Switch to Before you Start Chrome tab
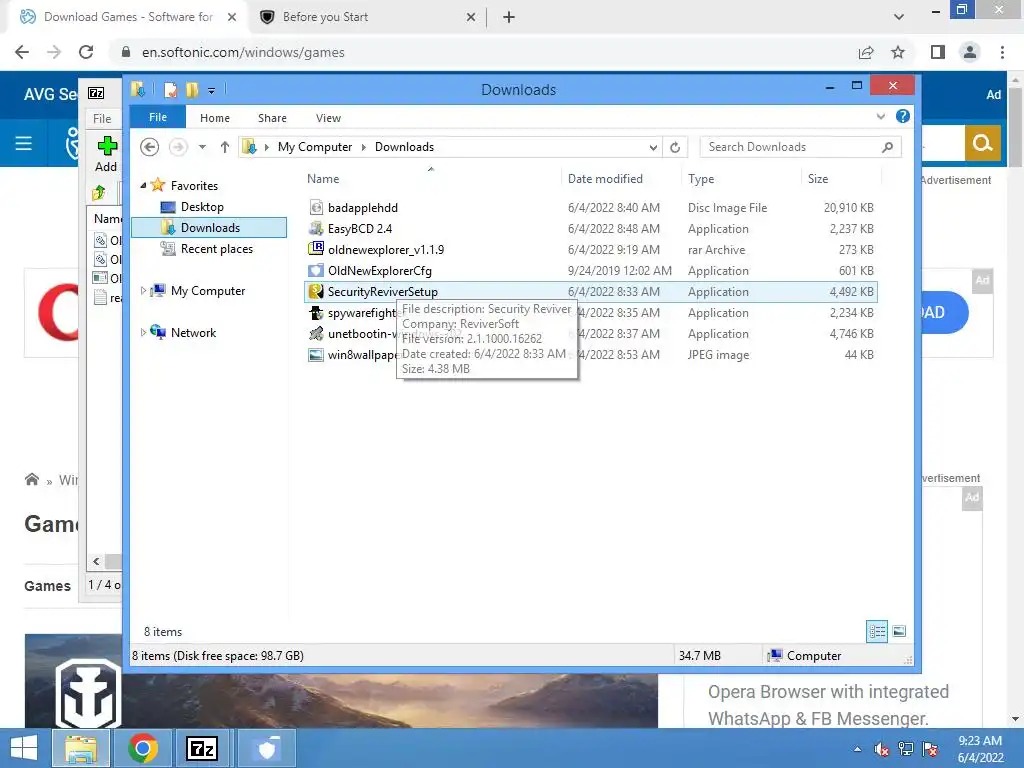This screenshot has height=768, width=1024. 368,17
